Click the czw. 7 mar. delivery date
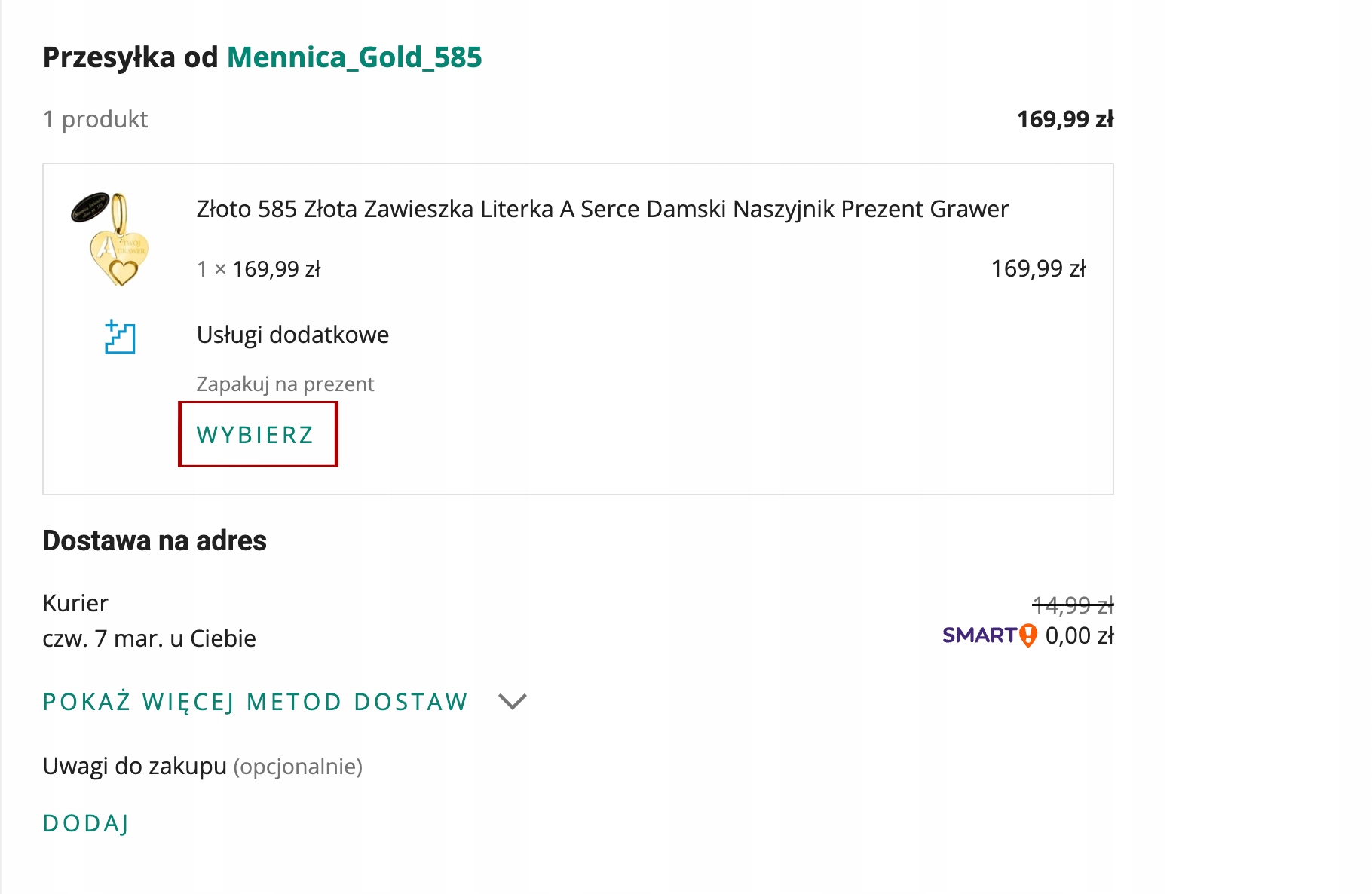Viewport: 1372px width, 894px height. pos(149,638)
